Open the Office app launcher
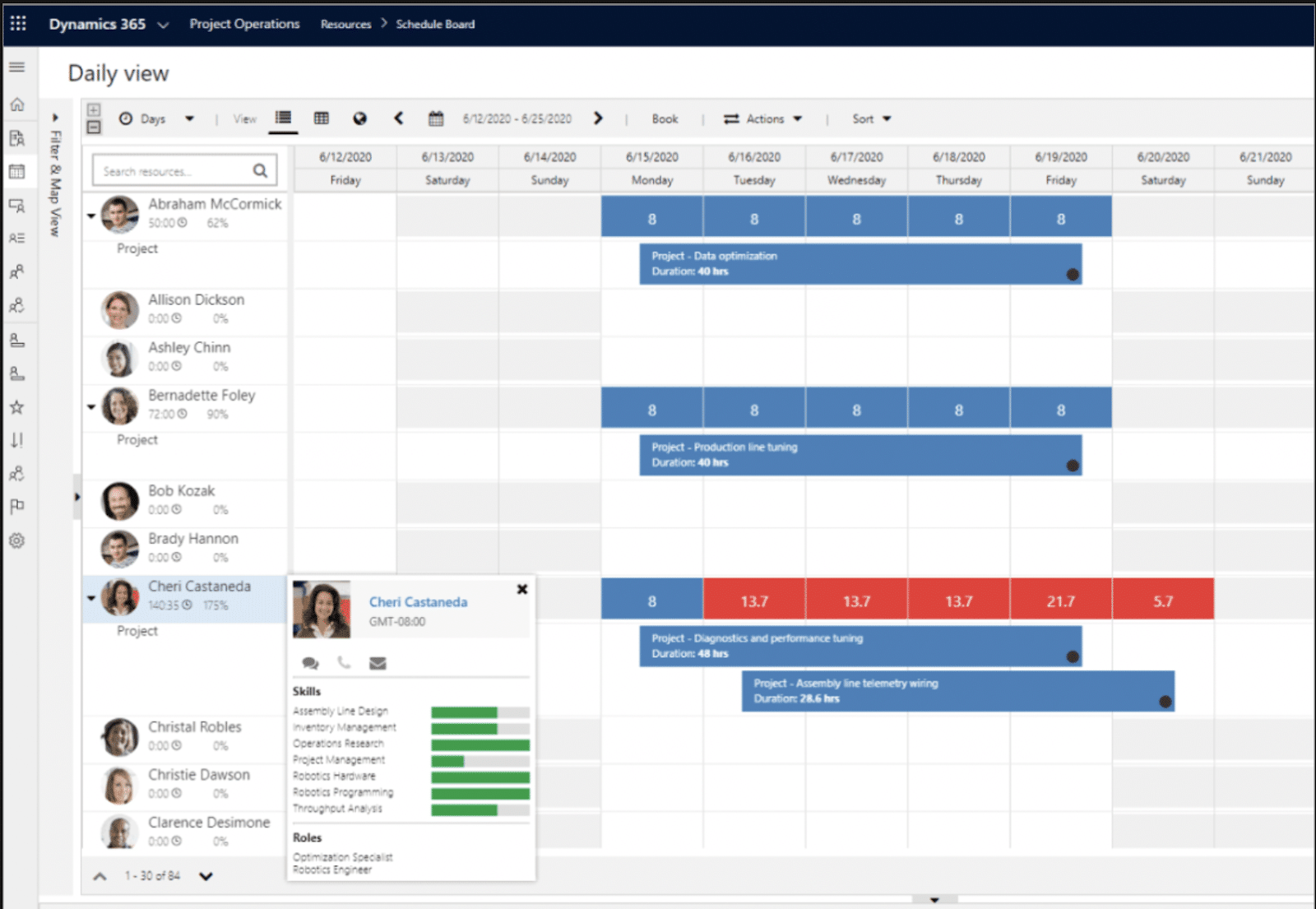 (17, 23)
